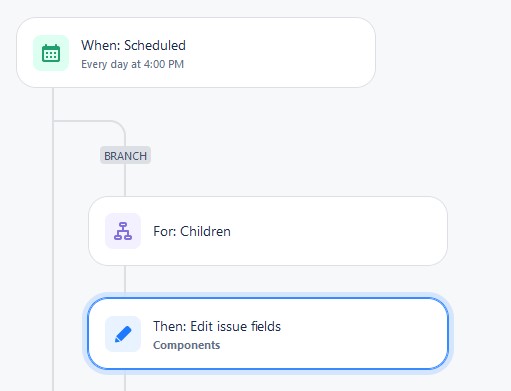The width and height of the screenshot is (511, 391).
Task: Click connector line between BRANCH label and Children
Action: 125,180
